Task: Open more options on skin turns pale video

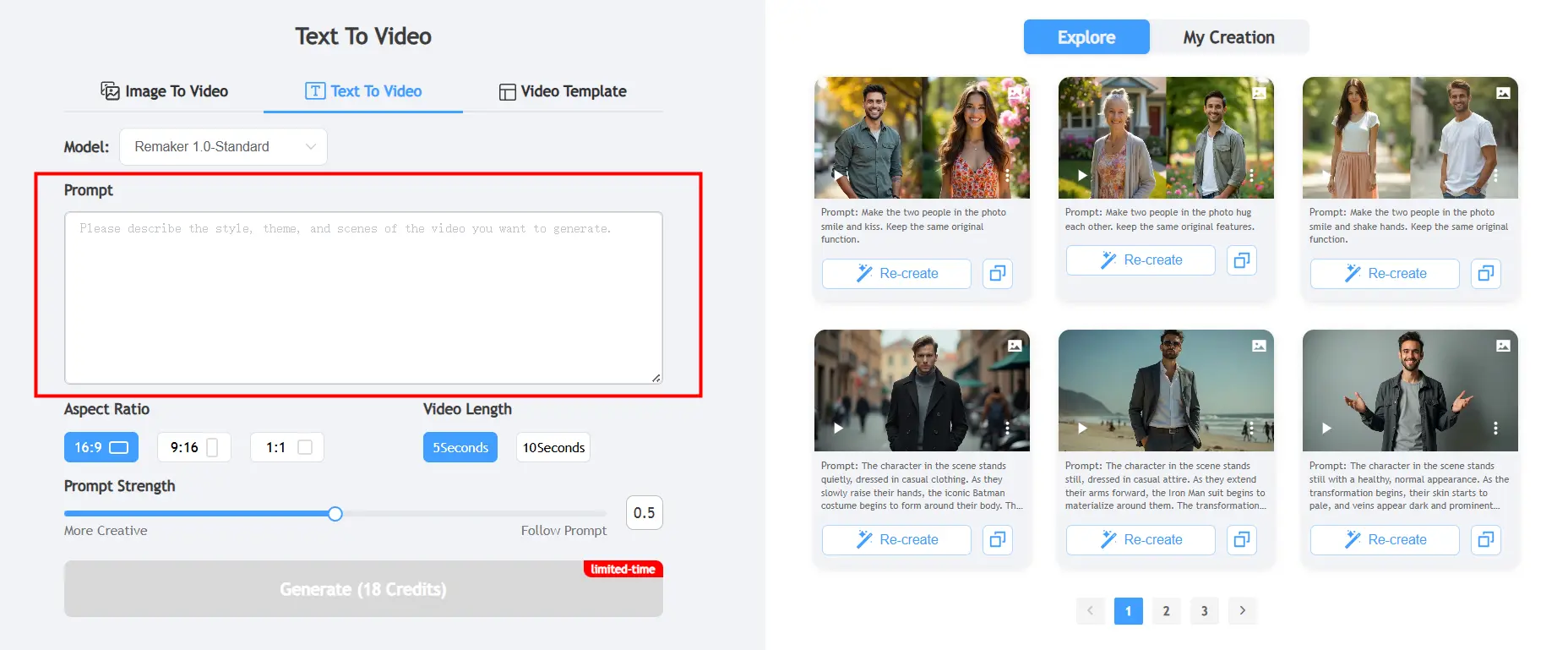Action: pos(1495,429)
